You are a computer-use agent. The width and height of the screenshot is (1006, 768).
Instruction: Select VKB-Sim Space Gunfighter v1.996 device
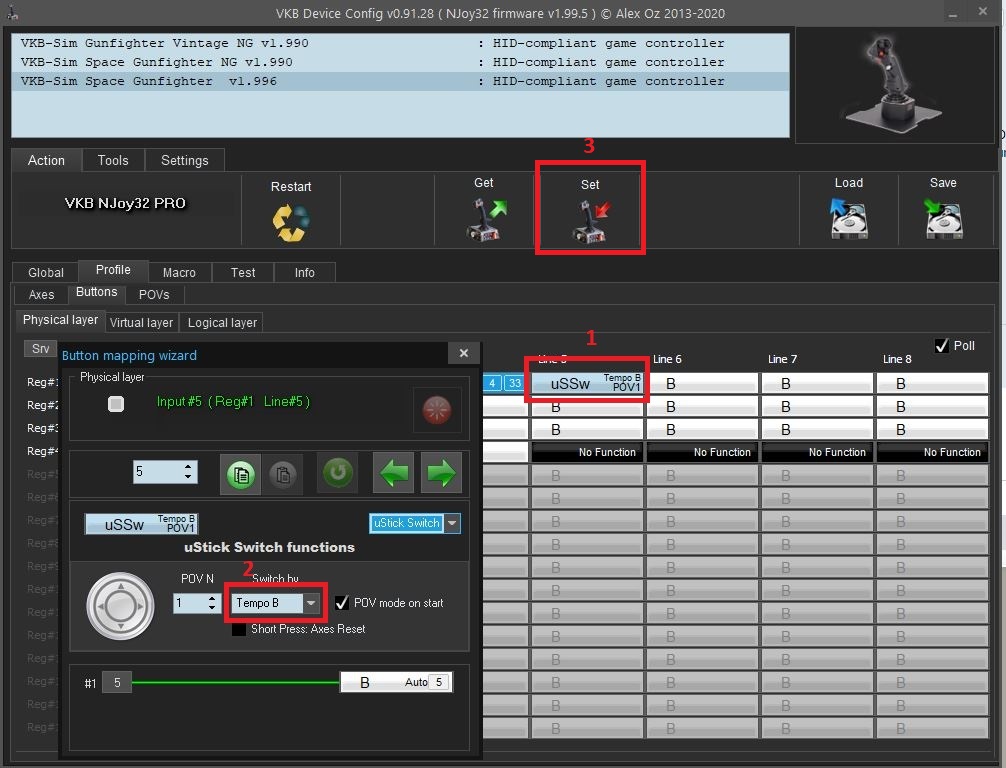click(400, 81)
